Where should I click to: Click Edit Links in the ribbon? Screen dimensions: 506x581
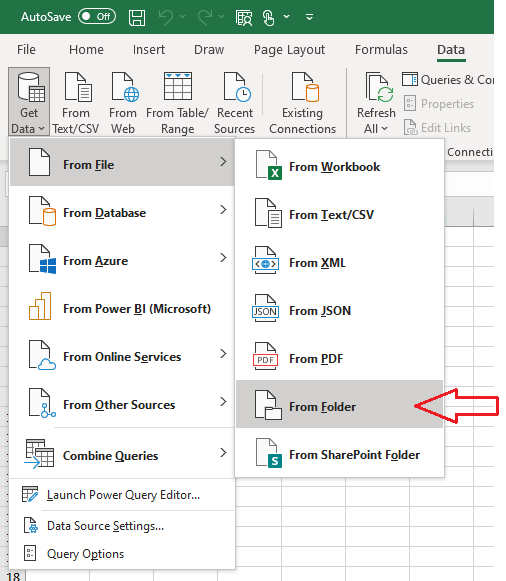coord(437,128)
